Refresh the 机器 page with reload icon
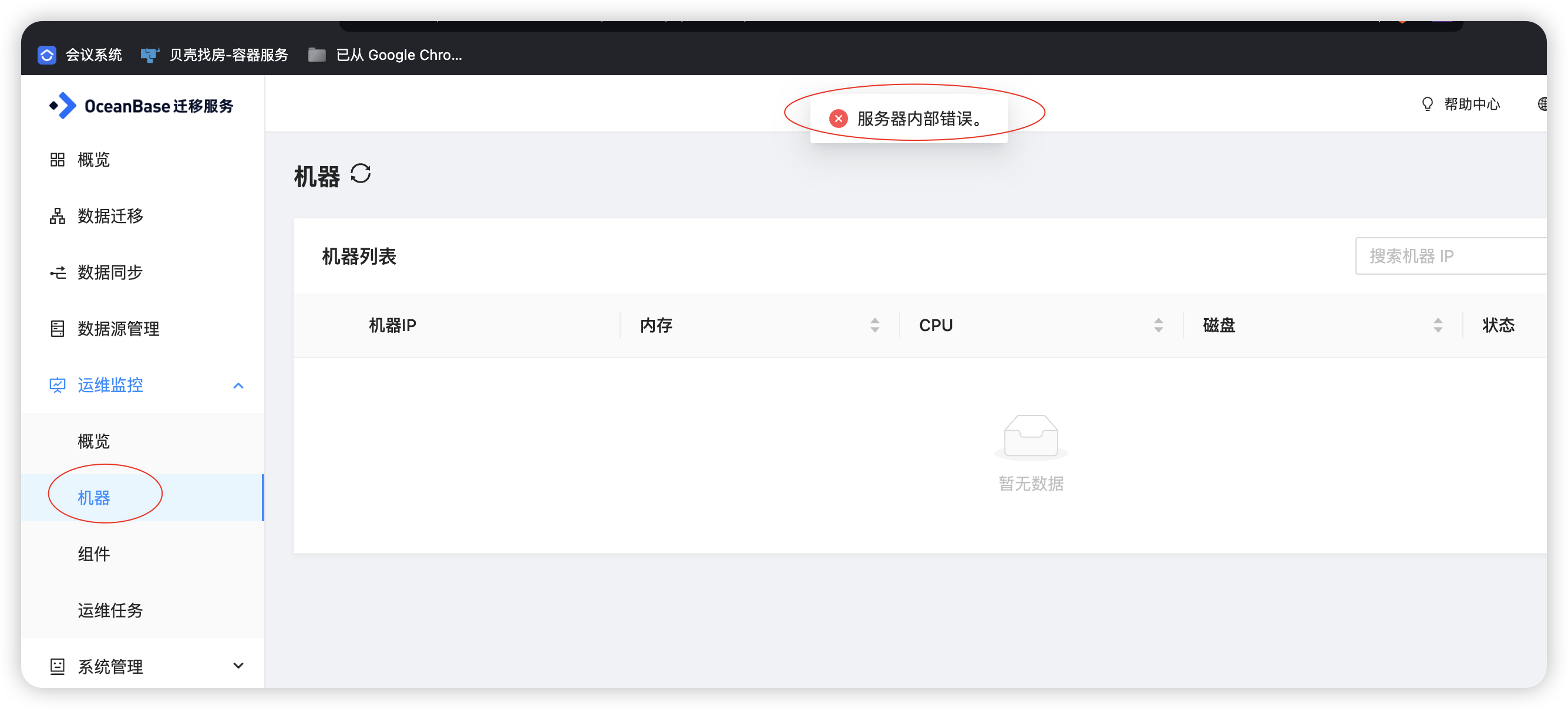1568x709 pixels. (x=361, y=174)
